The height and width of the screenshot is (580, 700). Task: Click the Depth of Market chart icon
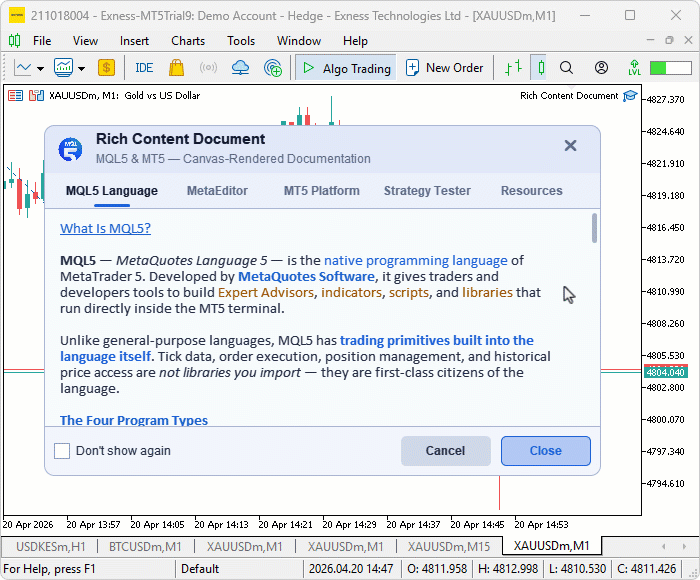tap(15, 96)
